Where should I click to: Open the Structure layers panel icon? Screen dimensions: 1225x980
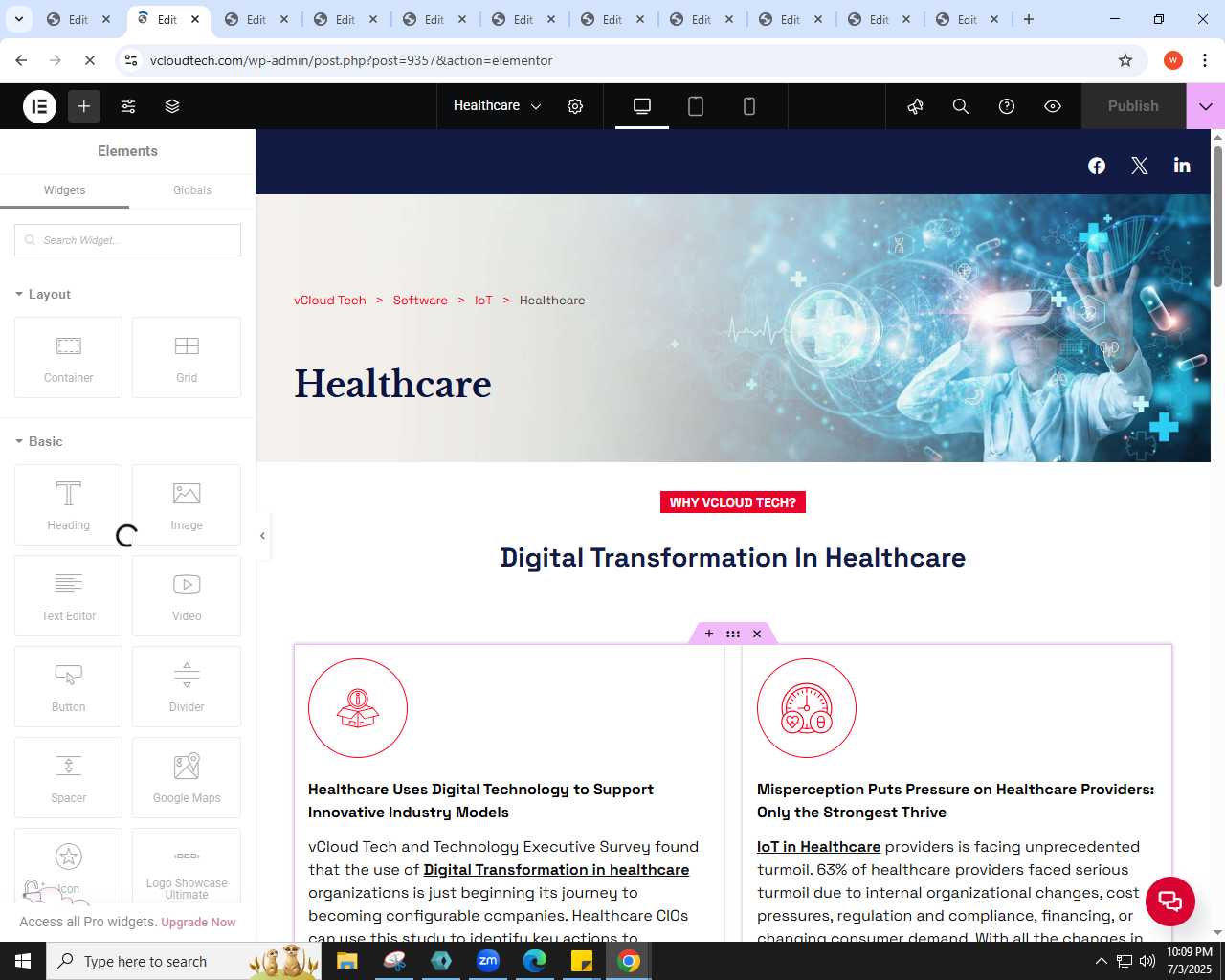(x=172, y=106)
